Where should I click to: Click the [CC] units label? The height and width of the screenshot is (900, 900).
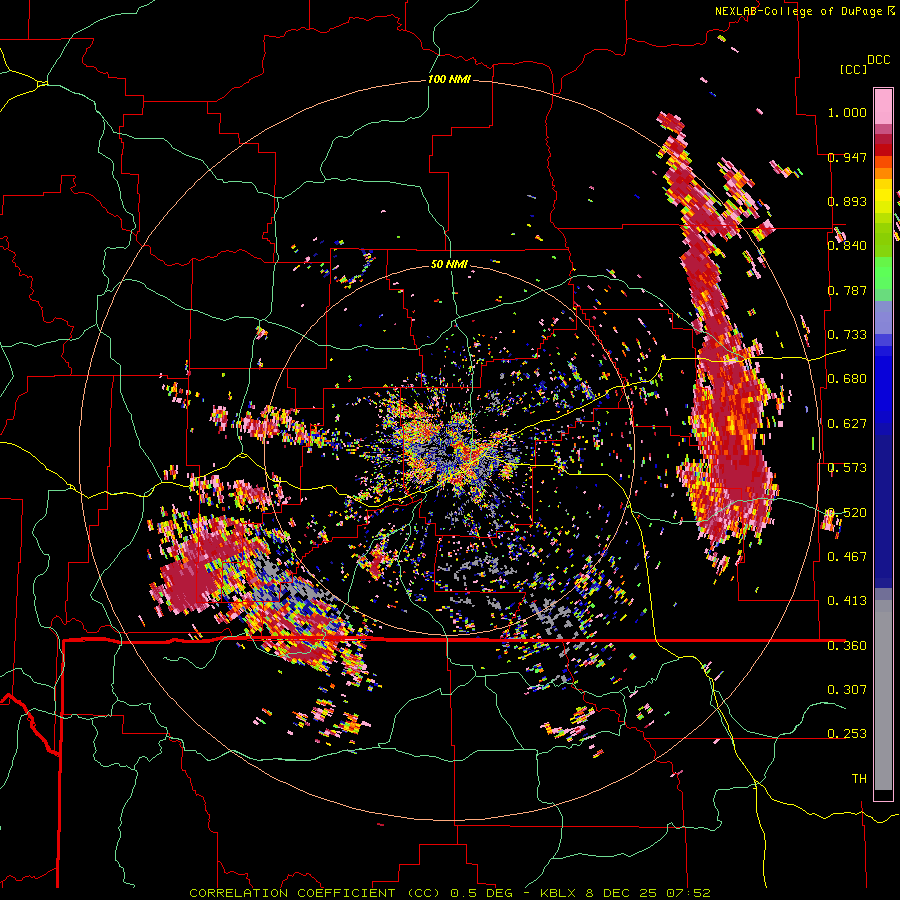853,69
